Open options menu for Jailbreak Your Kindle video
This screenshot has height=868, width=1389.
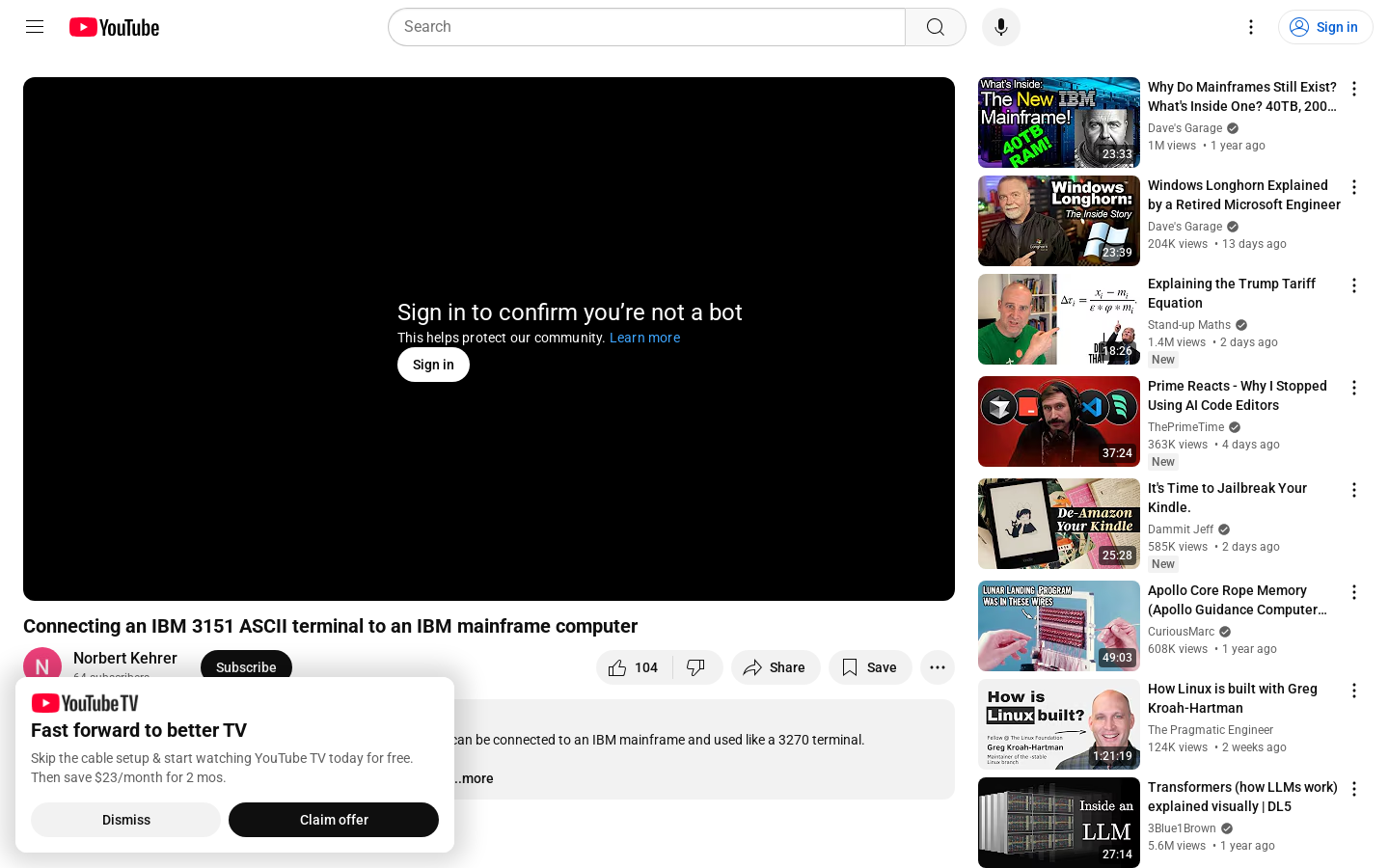pyautogui.click(x=1354, y=490)
